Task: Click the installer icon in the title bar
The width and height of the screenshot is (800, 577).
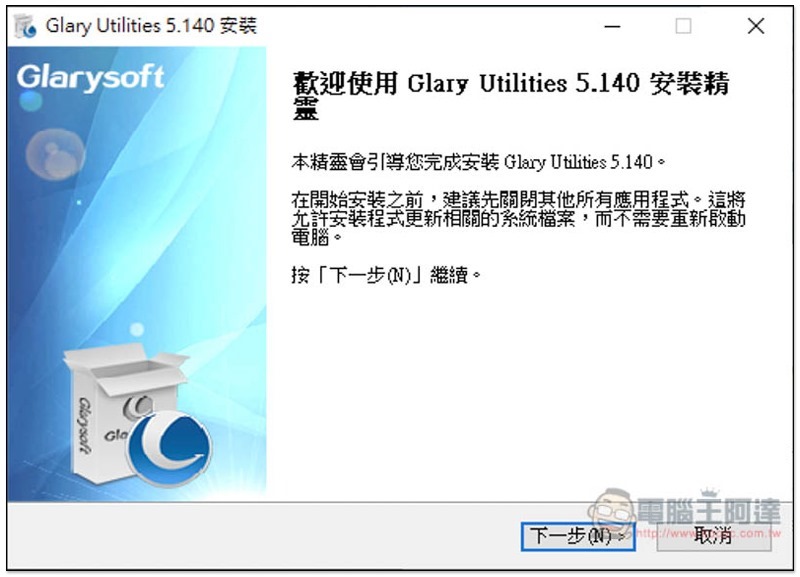Action: click(25, 26)
